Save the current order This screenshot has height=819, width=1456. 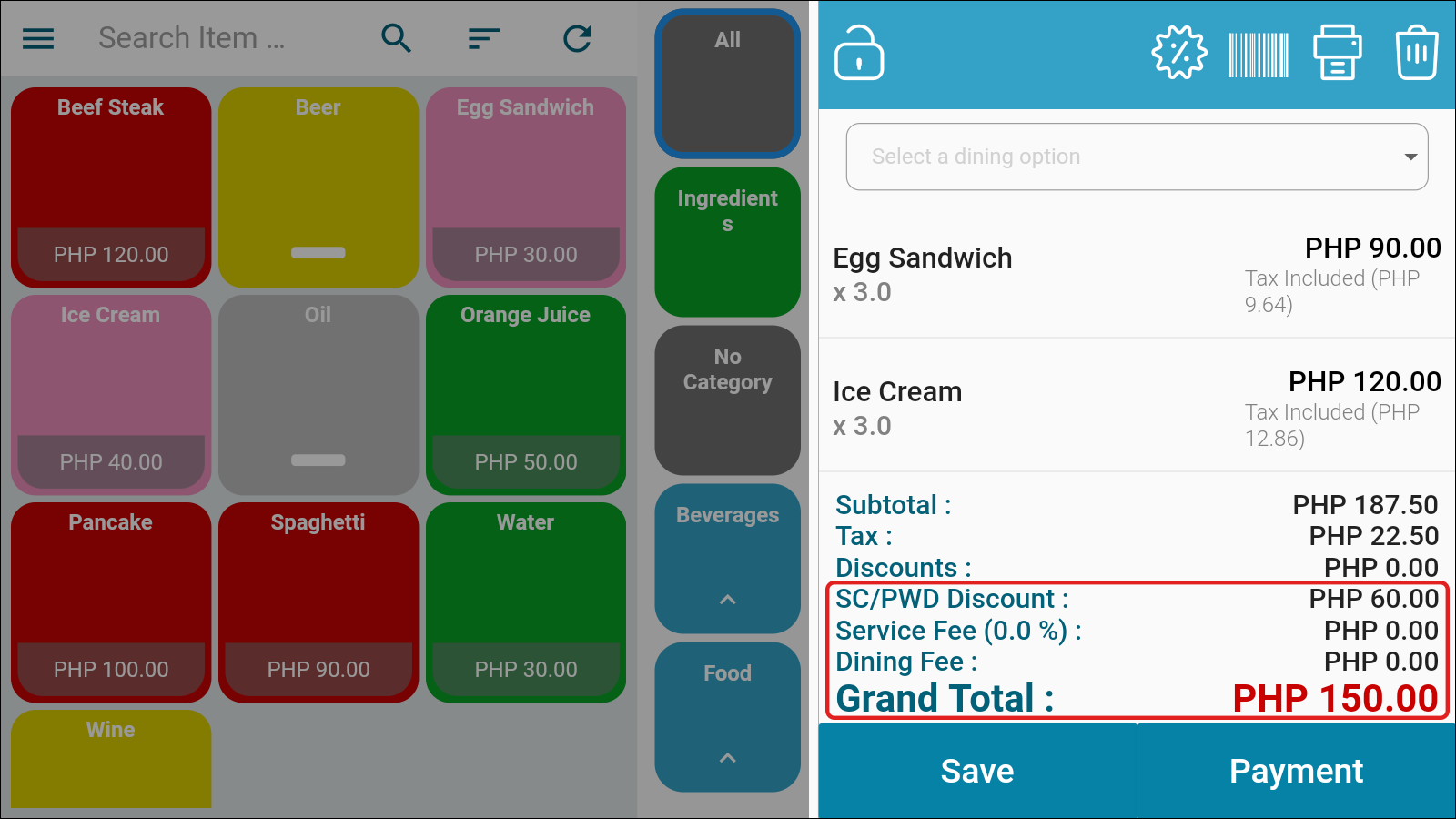977,771
